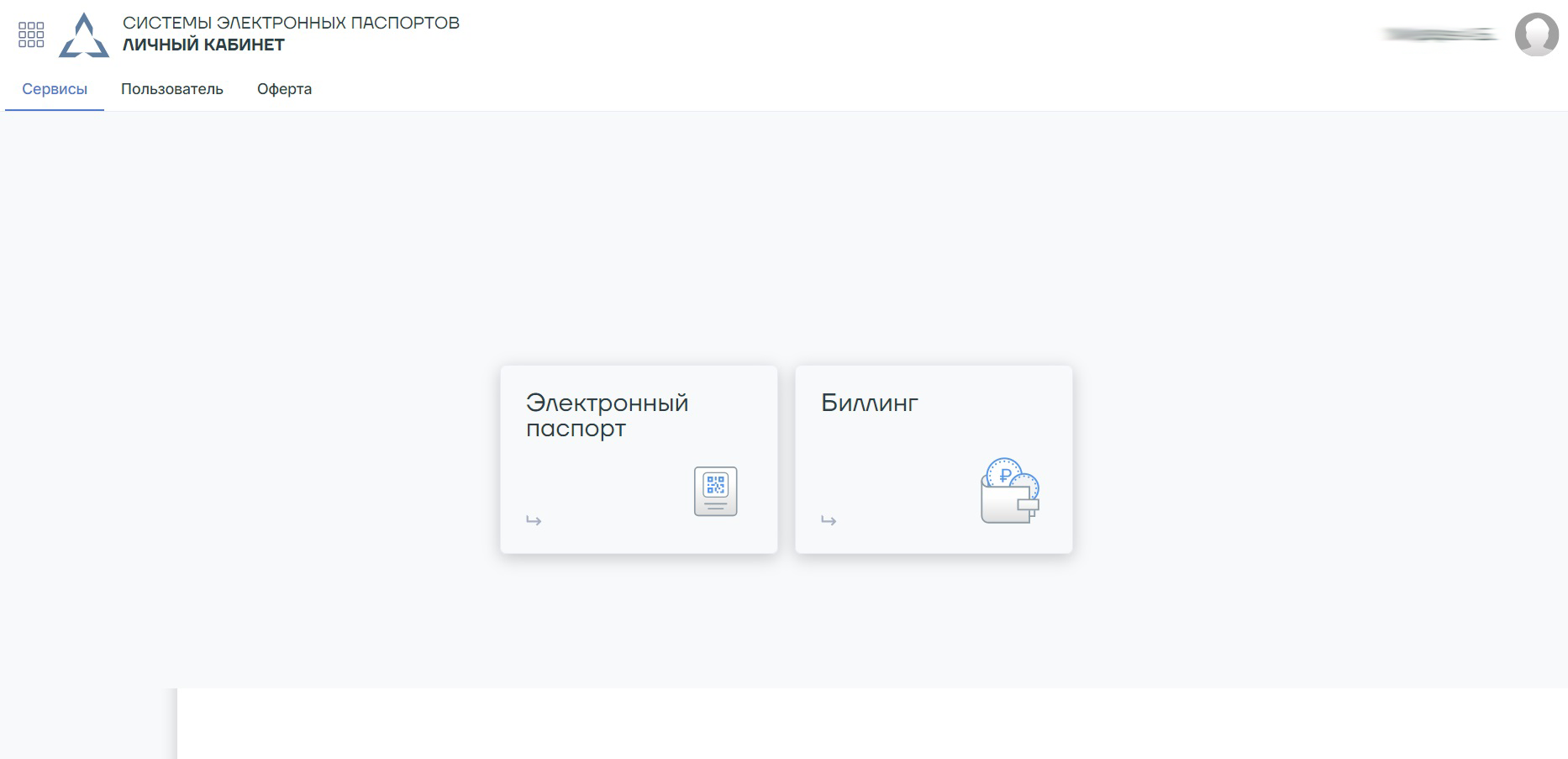
Task: Click the blurred username near avatar
Action: point(1439,34)
